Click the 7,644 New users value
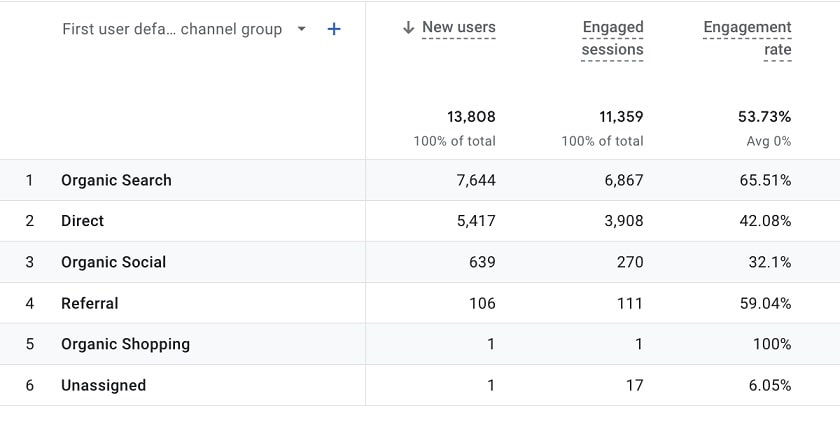 tap(476, 180)
